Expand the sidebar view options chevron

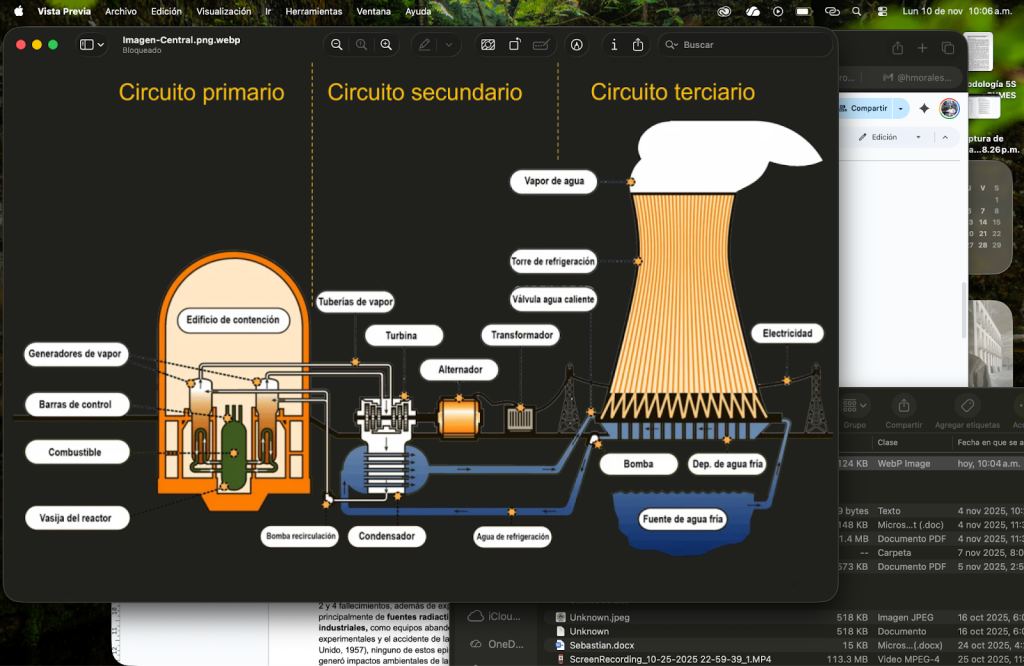point(101,45)
